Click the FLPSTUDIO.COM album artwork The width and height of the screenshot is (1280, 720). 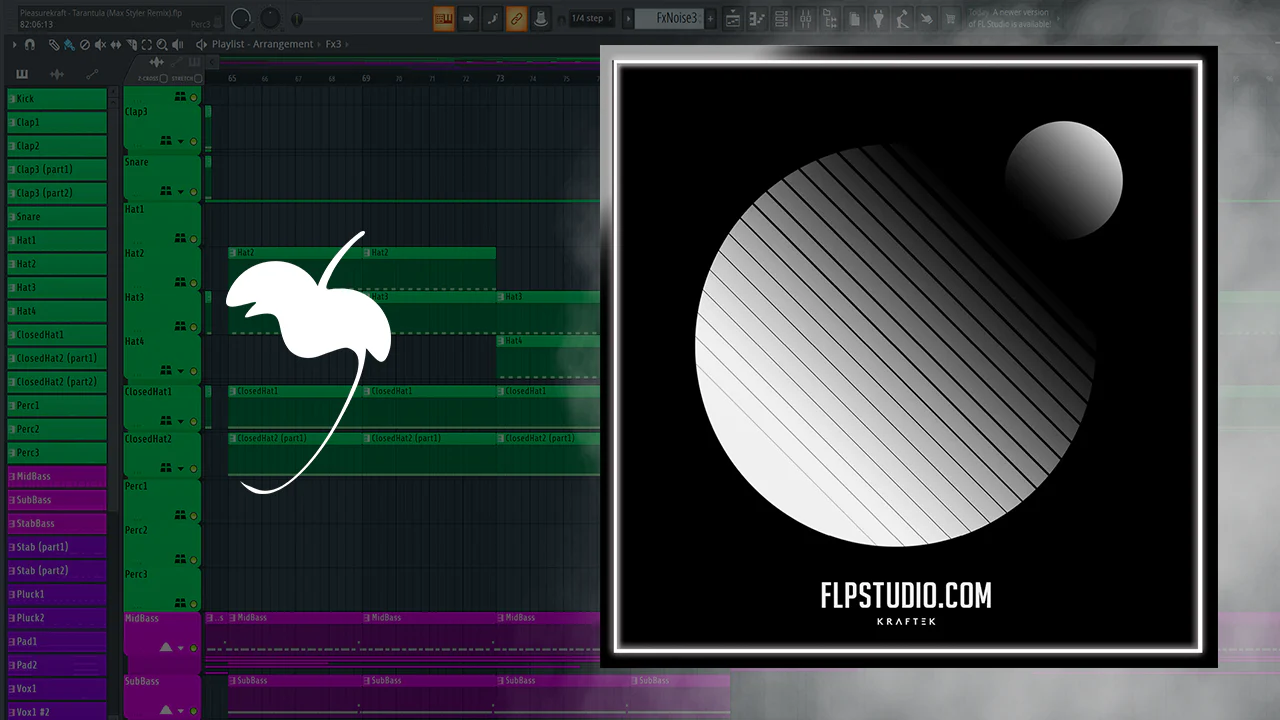tap(908, 356)
